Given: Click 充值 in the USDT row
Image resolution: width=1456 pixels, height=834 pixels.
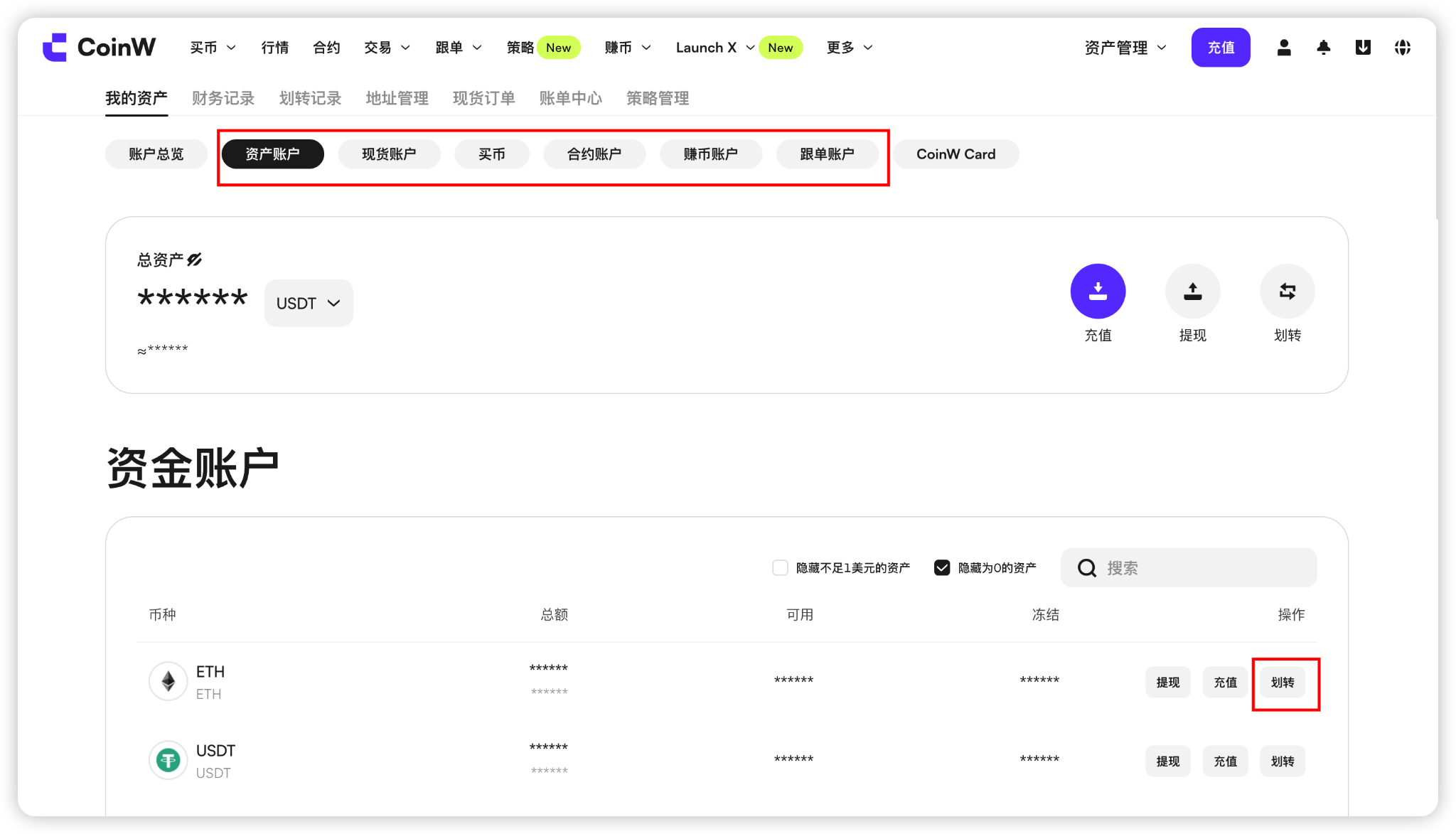Looking at the screenshot, I should click(1226, 761).
